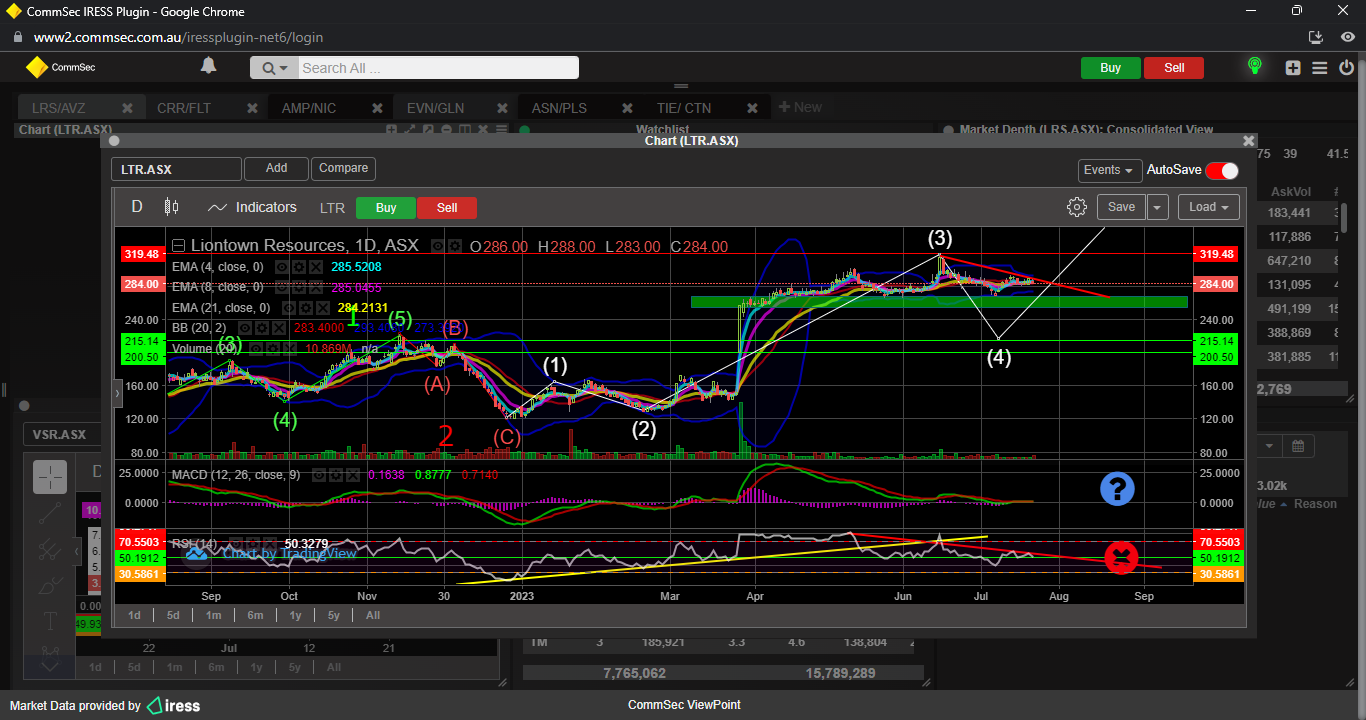Remove the EMA (4) indicator

(315, 267)
